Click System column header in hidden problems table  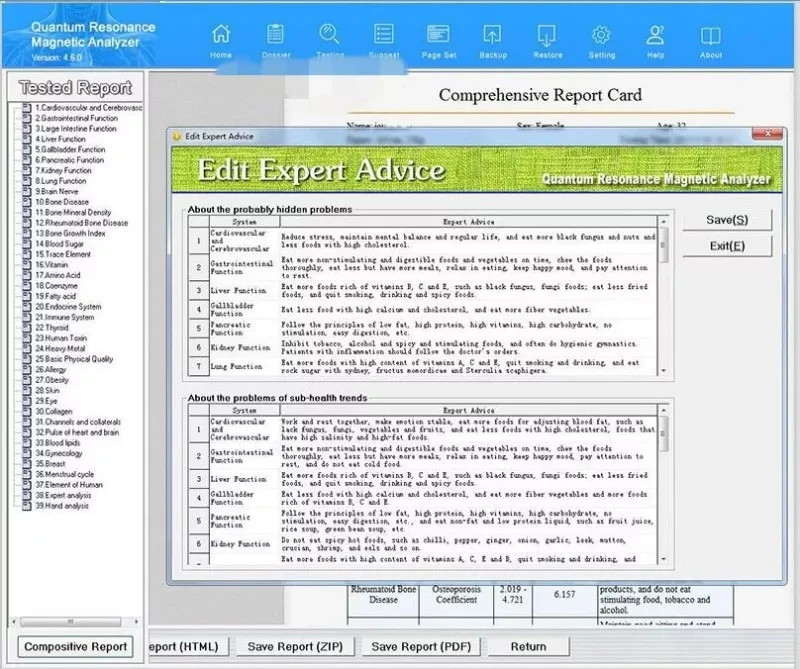pyautogui.click(x=244, y=222)
